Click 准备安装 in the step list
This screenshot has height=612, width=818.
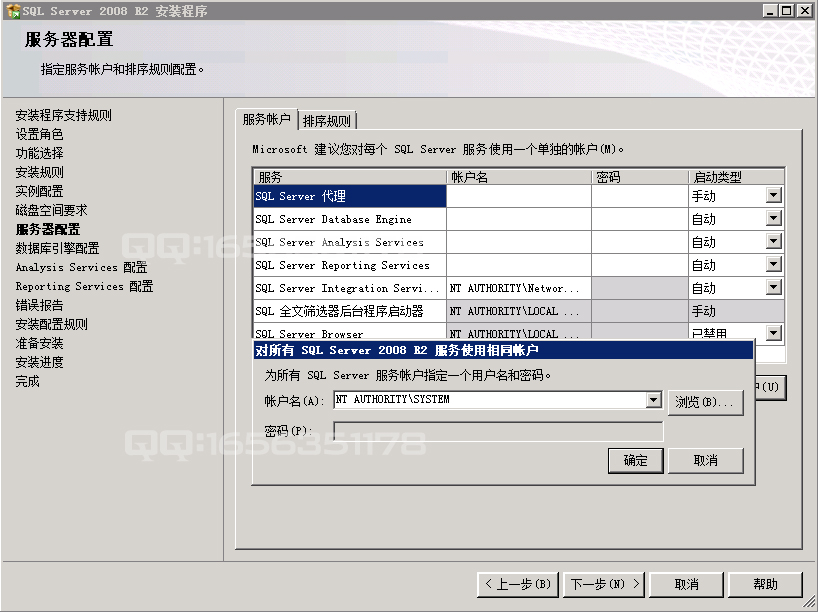tap(39, 343)
